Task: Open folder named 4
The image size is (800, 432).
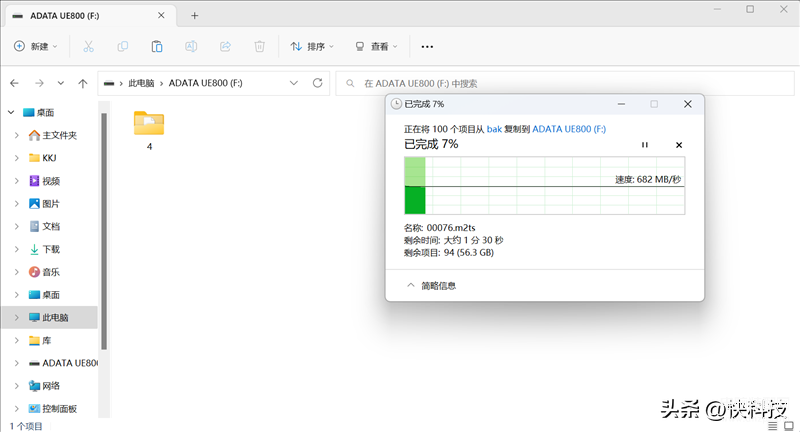Action: (149, 130)
